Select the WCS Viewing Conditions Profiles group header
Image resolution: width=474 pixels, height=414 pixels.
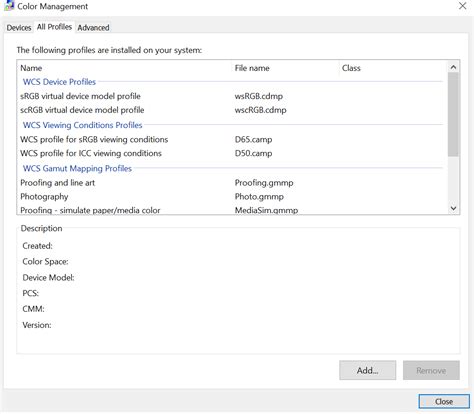click(x=82, y=125)
